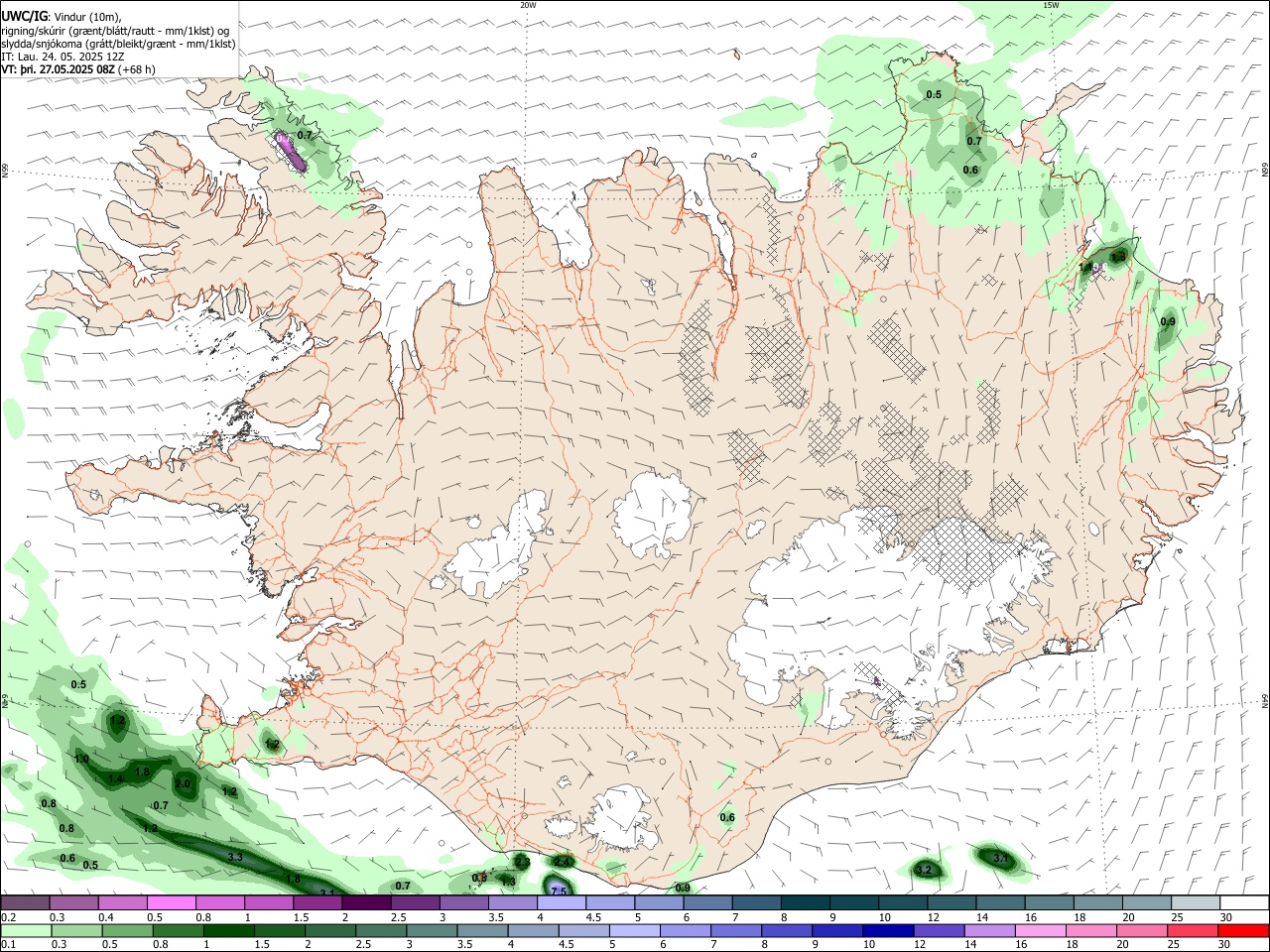
Task: Click the "3.2" precipitation value label
Action: [925, 870]
